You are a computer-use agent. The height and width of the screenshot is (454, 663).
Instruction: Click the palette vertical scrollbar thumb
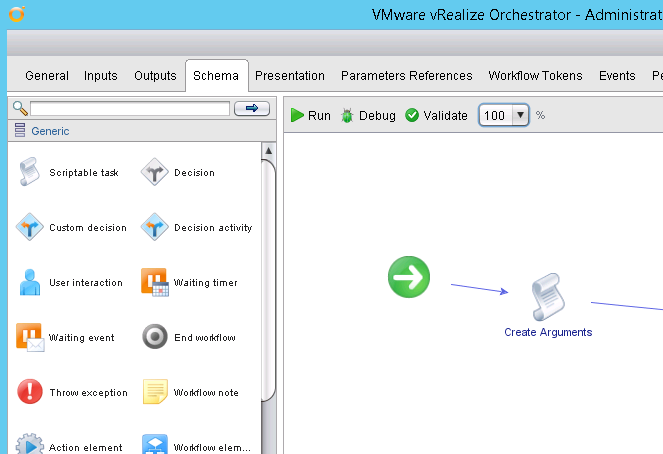[268, 280]
